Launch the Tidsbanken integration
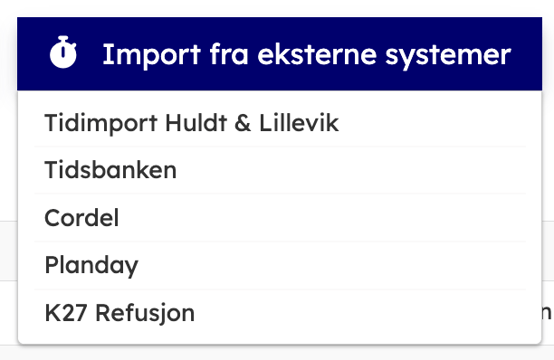This screenshot has height=360, width=554. pos(280,170)
